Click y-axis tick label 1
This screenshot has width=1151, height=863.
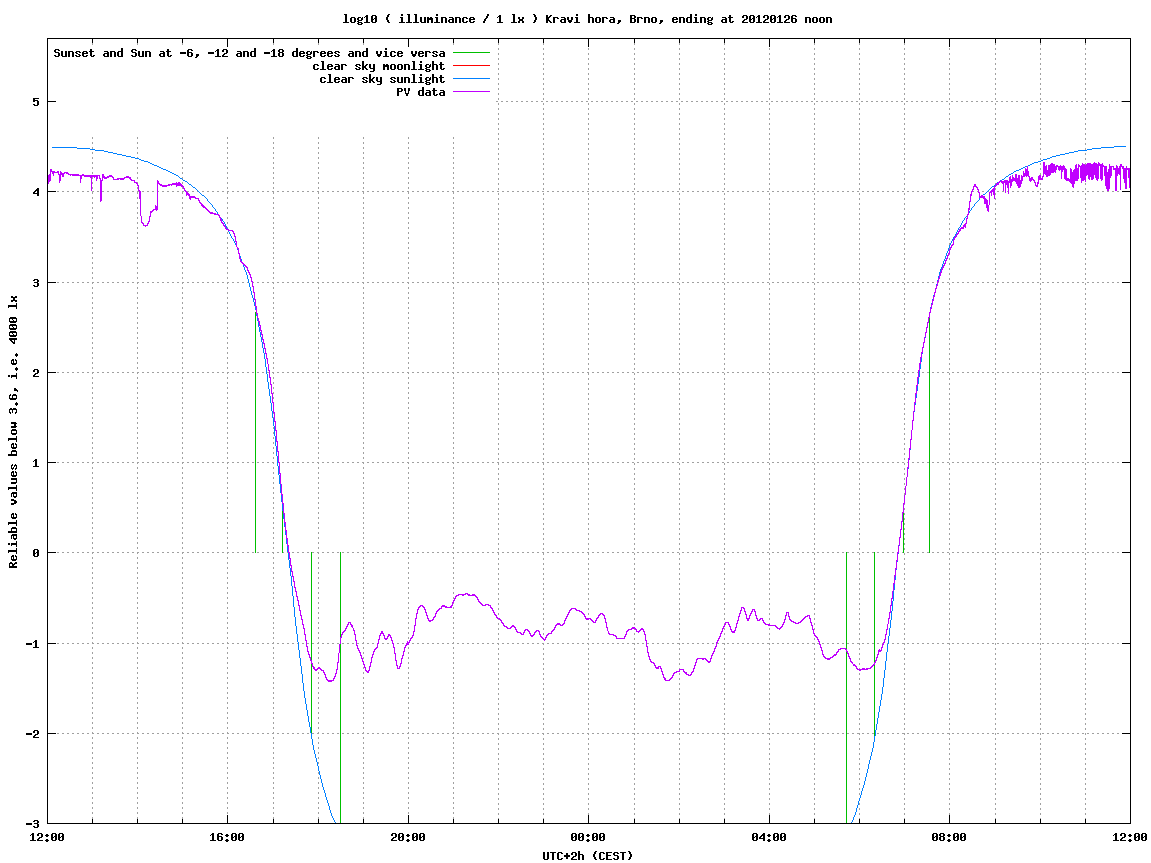[35, 463]
